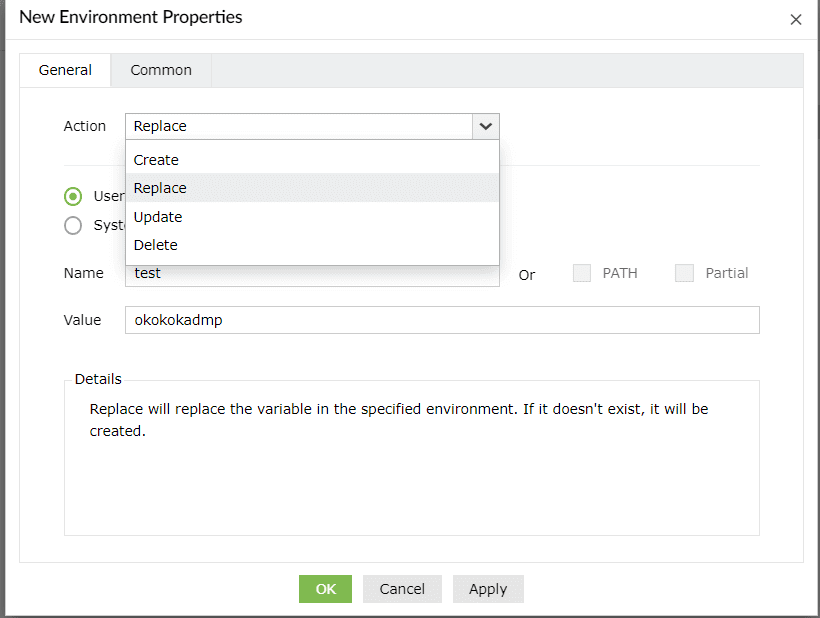Choose Create from the Action list

[x=156, y=160]
